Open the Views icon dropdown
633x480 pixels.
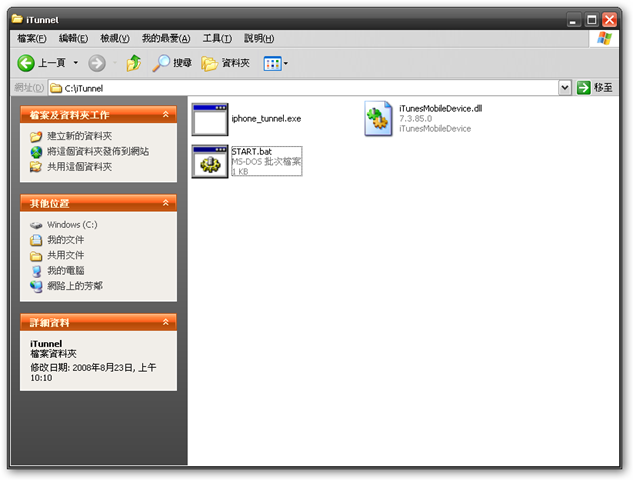[276, 63]
